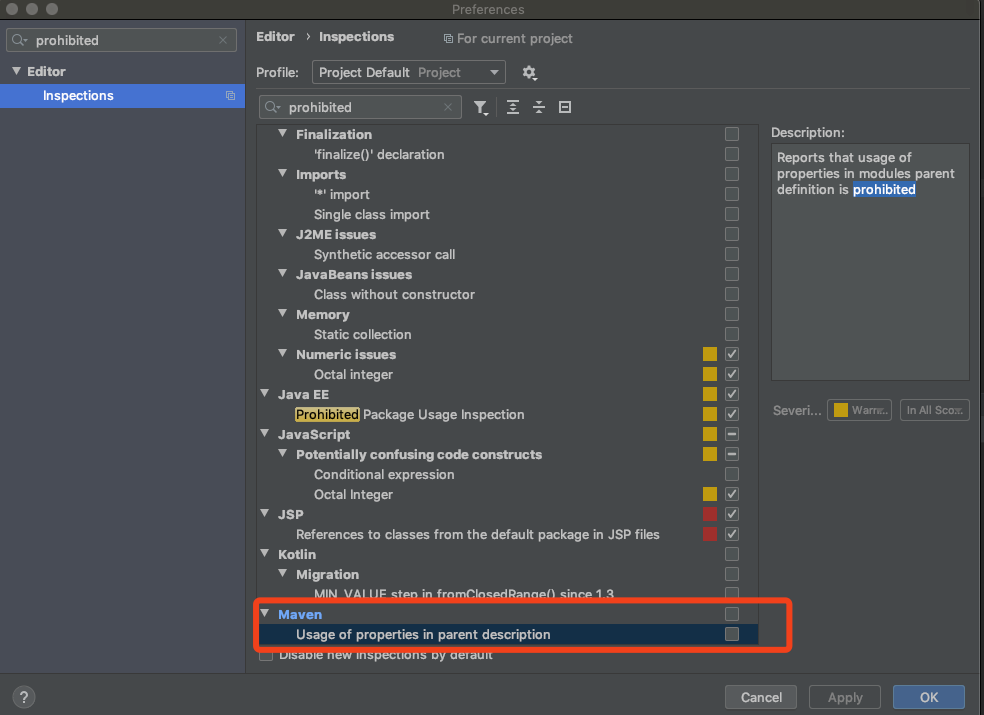Image resolution: width=984 pixels, height=715 pixels.
Task: Enable the Octal integer inspection checkbox
Action: click(731, 374)
